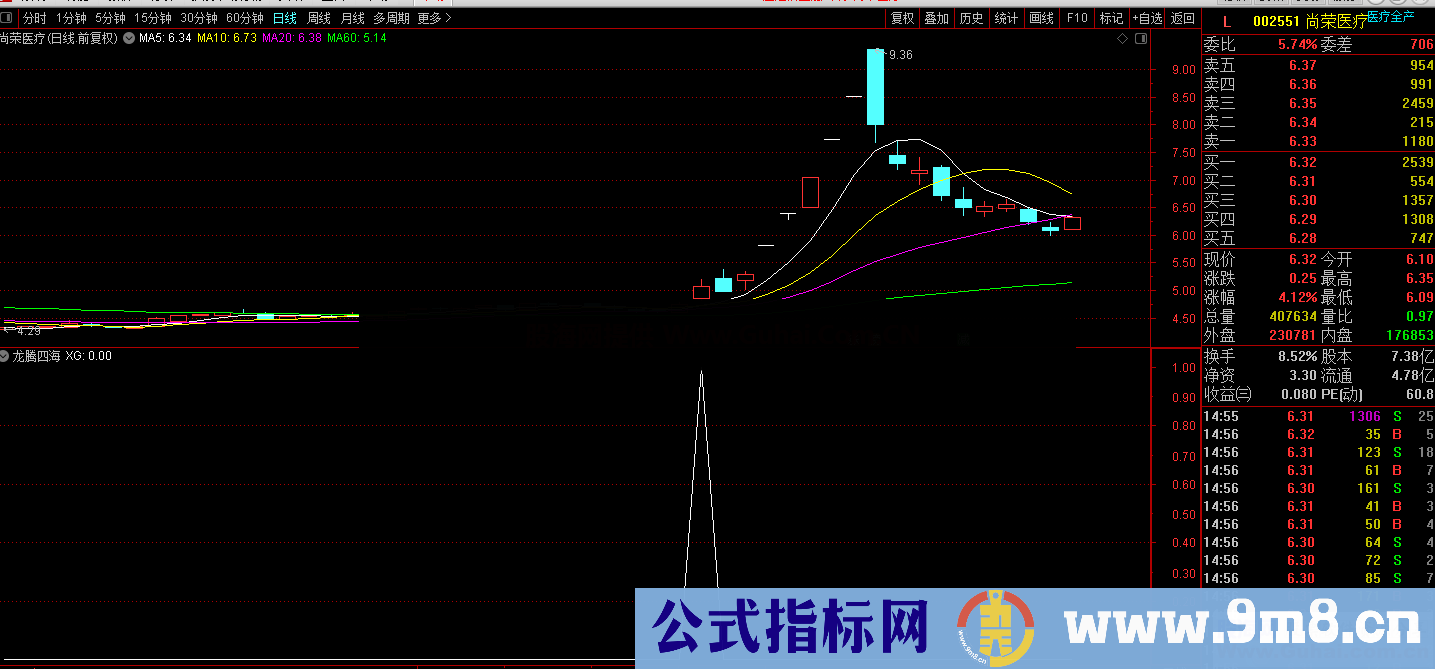Viewport: 1435px width, 669px height.
Task: Click the 今开 6.10 value
Action: (x=1419, y=260)
